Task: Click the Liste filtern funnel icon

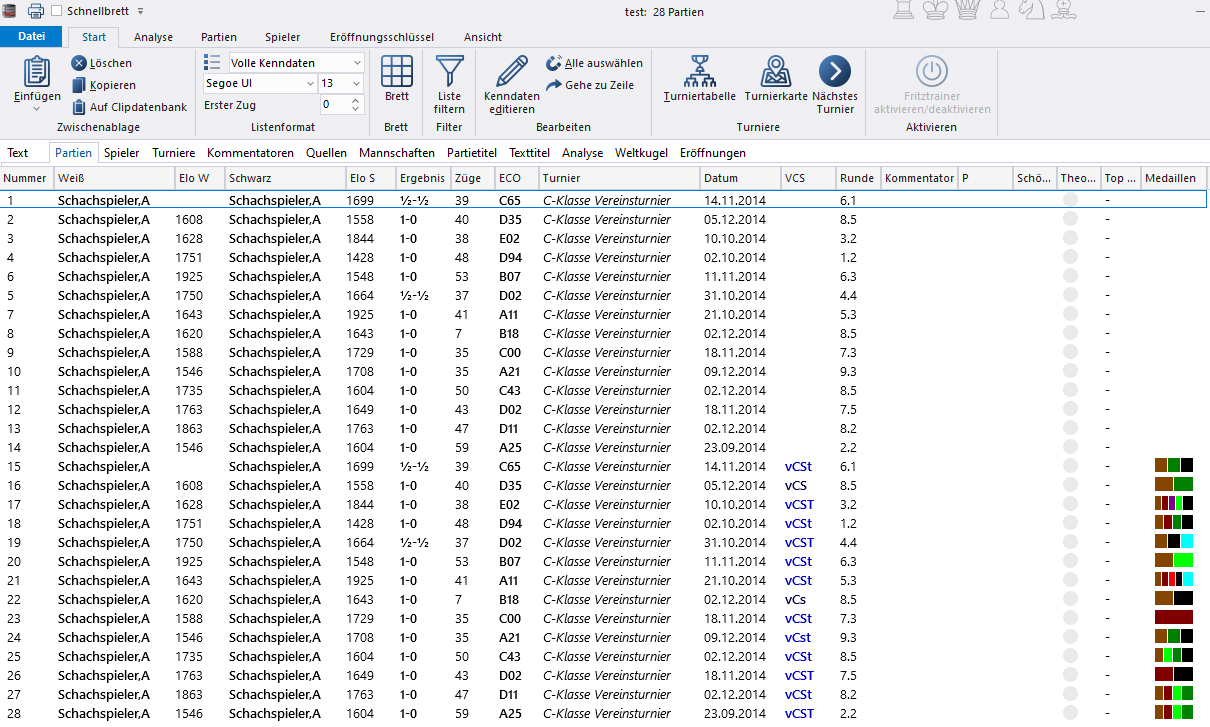Action: tap(450, 73)
